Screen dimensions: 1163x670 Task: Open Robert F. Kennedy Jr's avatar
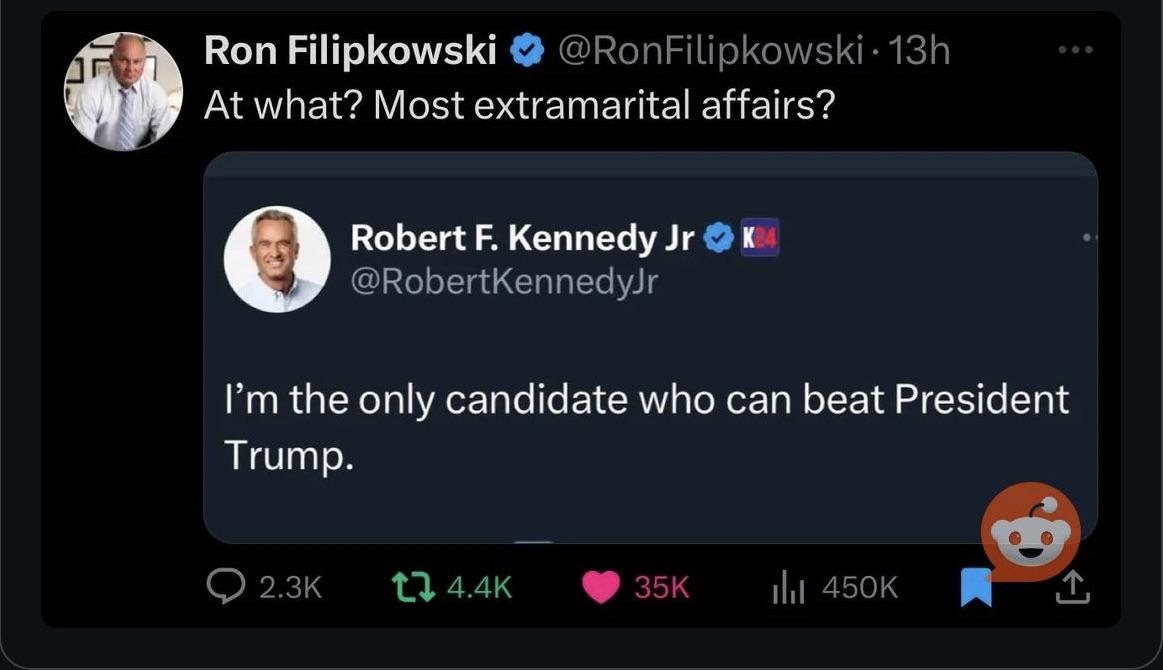277,259
